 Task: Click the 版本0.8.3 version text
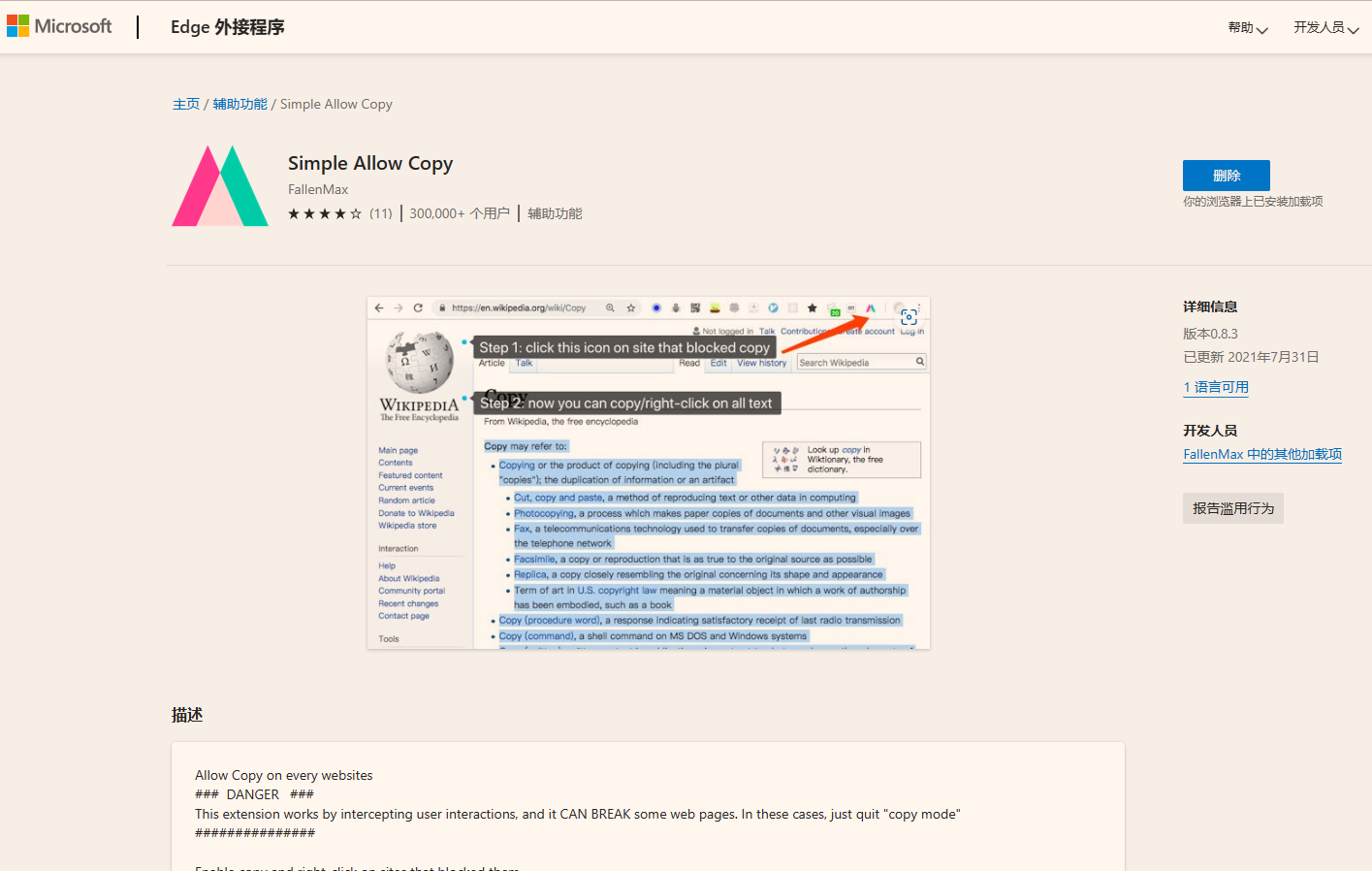tap(1210, 334)
